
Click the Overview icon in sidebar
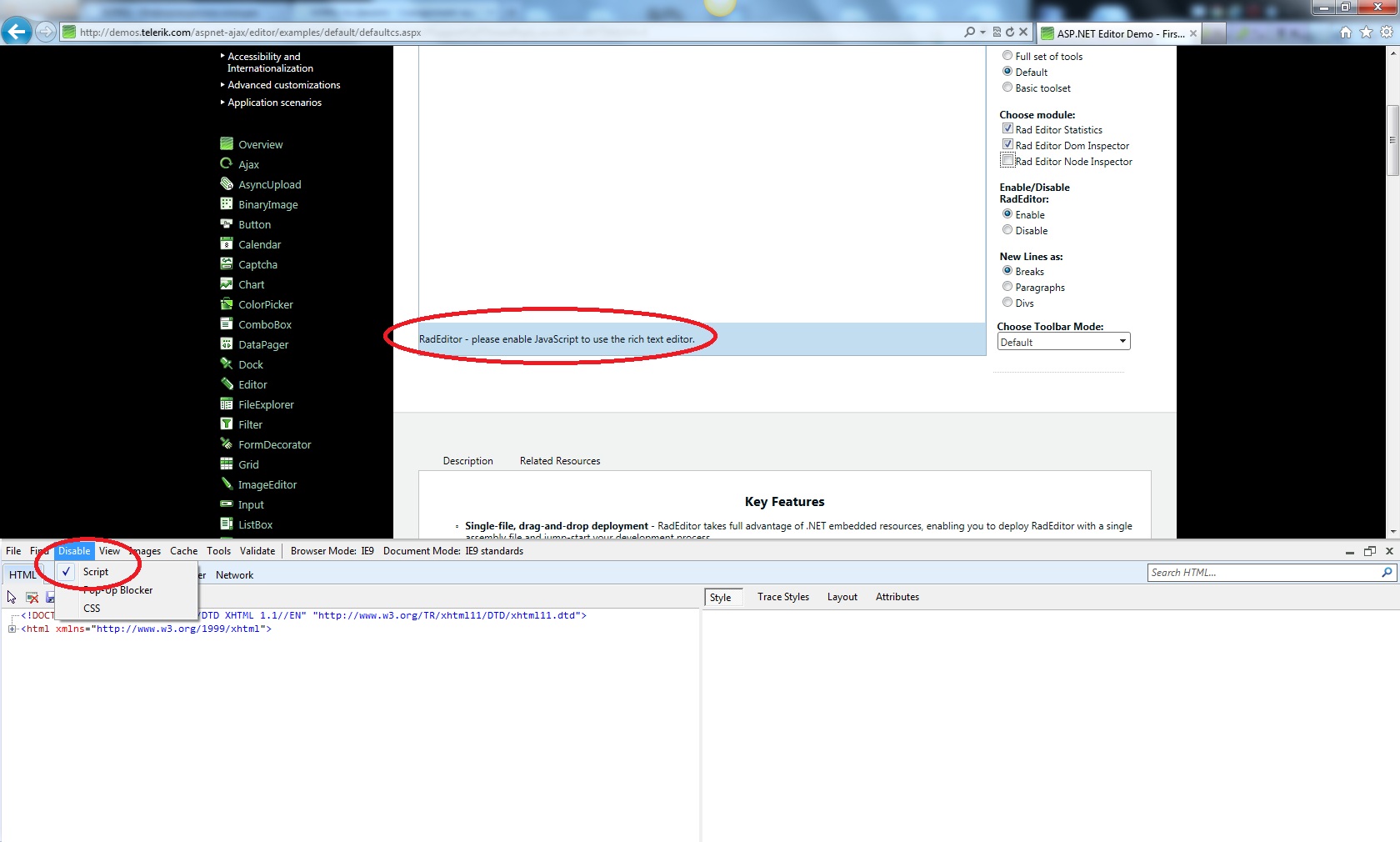pyautogui.click(x=227, y=143)
